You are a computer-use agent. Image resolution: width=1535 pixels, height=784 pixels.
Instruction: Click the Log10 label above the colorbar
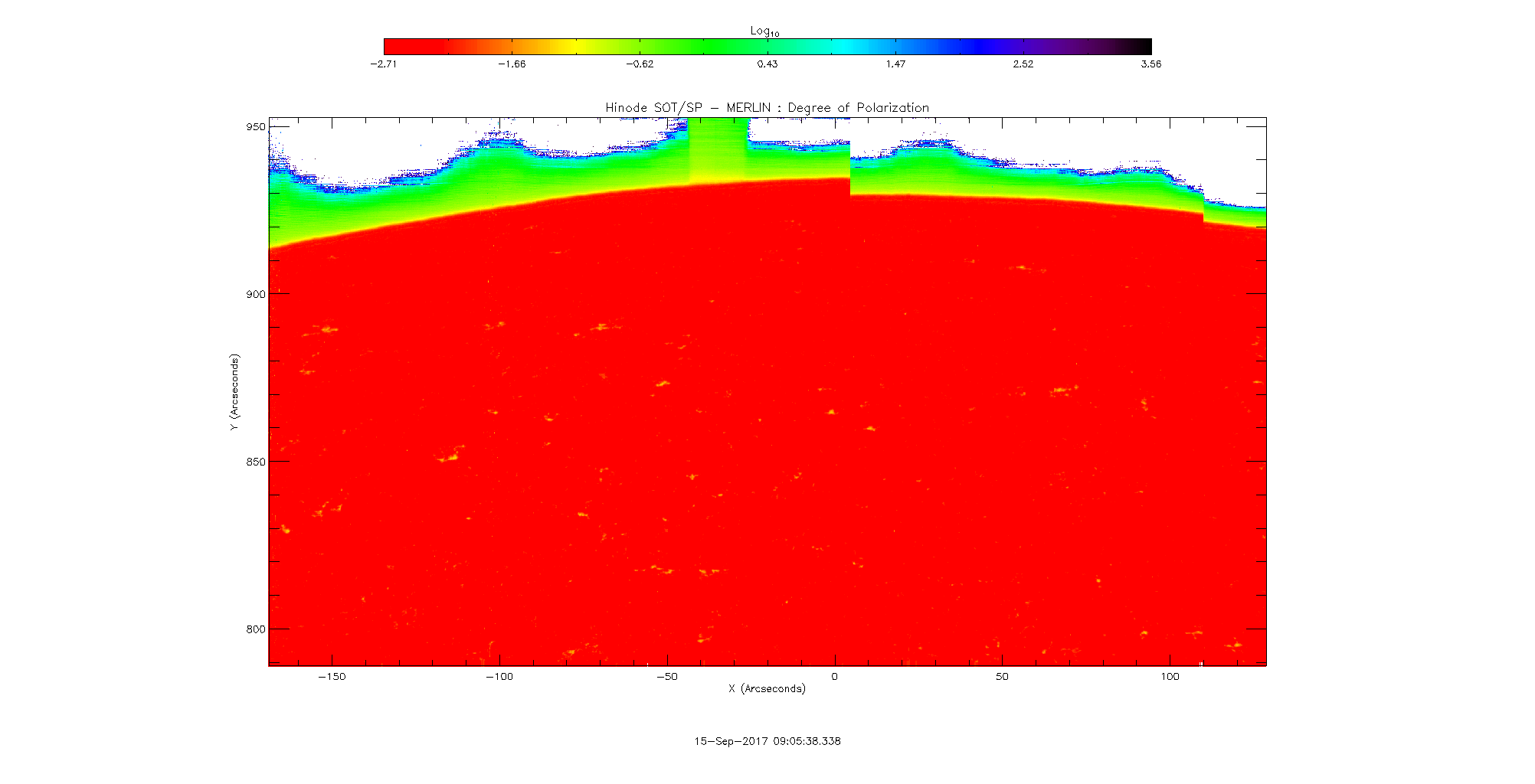(x=764, y=31)
